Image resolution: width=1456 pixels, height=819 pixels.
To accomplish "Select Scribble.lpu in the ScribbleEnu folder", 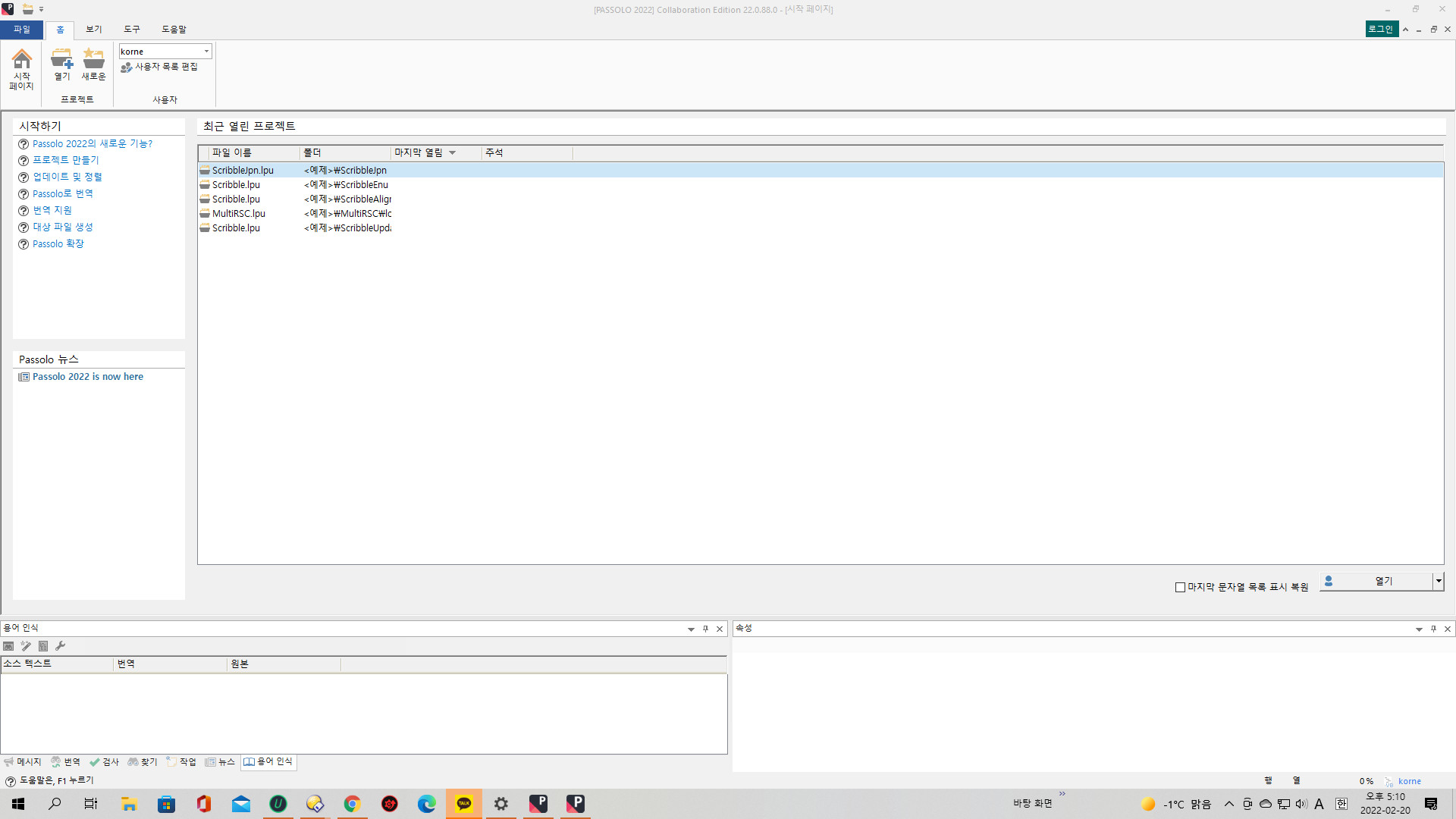I will pyautogui.click(x=821, y=185).
